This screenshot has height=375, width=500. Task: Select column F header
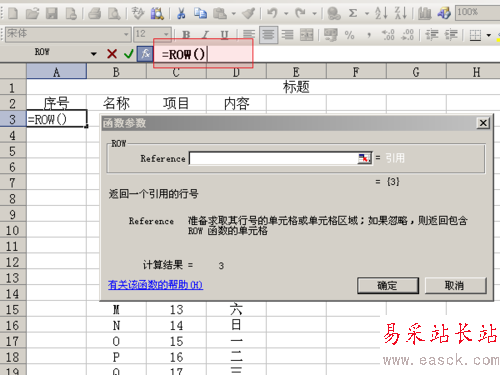(x=356, y=72)
